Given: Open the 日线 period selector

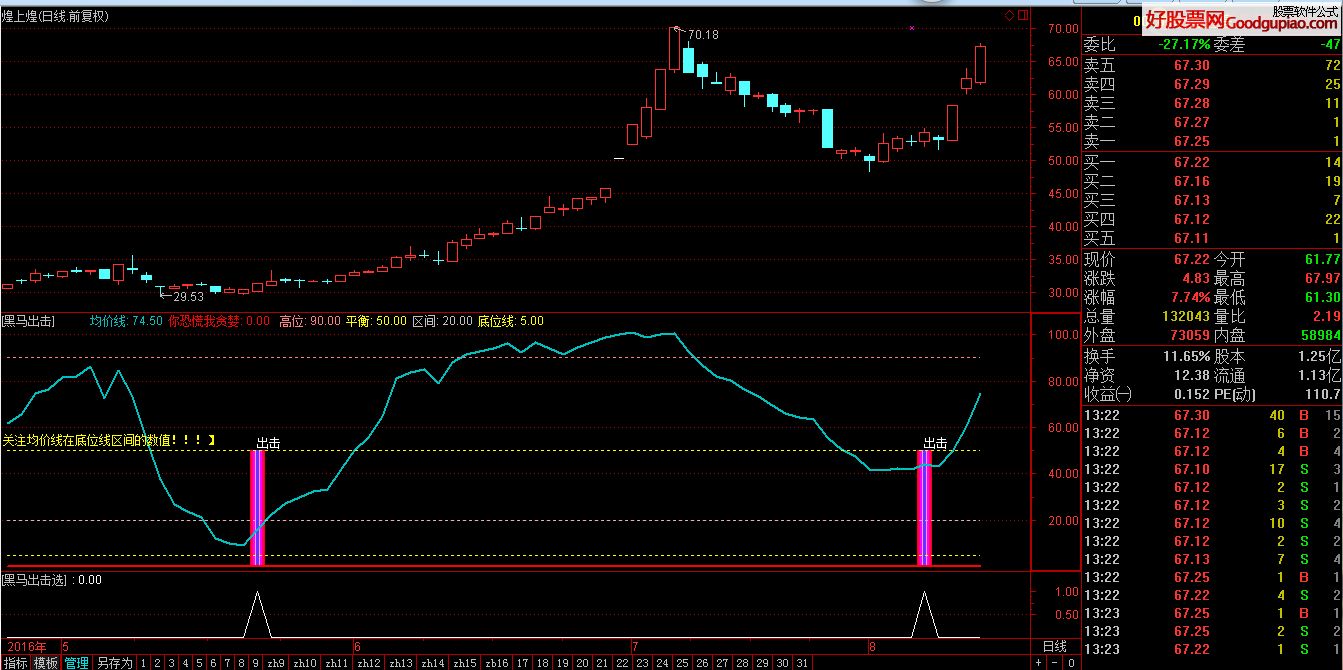Looking at the screenshot, I should [x=1055, y=647].
